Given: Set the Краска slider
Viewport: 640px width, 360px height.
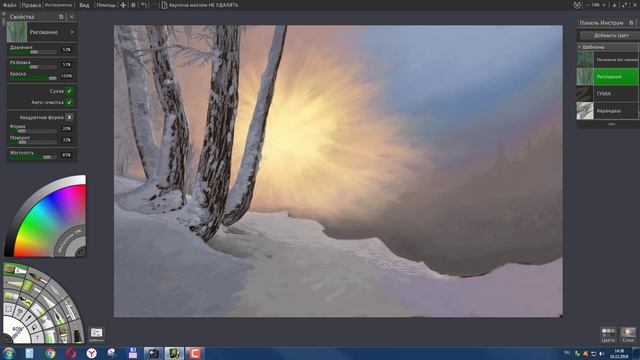Looking at the screenshot, I should coord(33,78).
